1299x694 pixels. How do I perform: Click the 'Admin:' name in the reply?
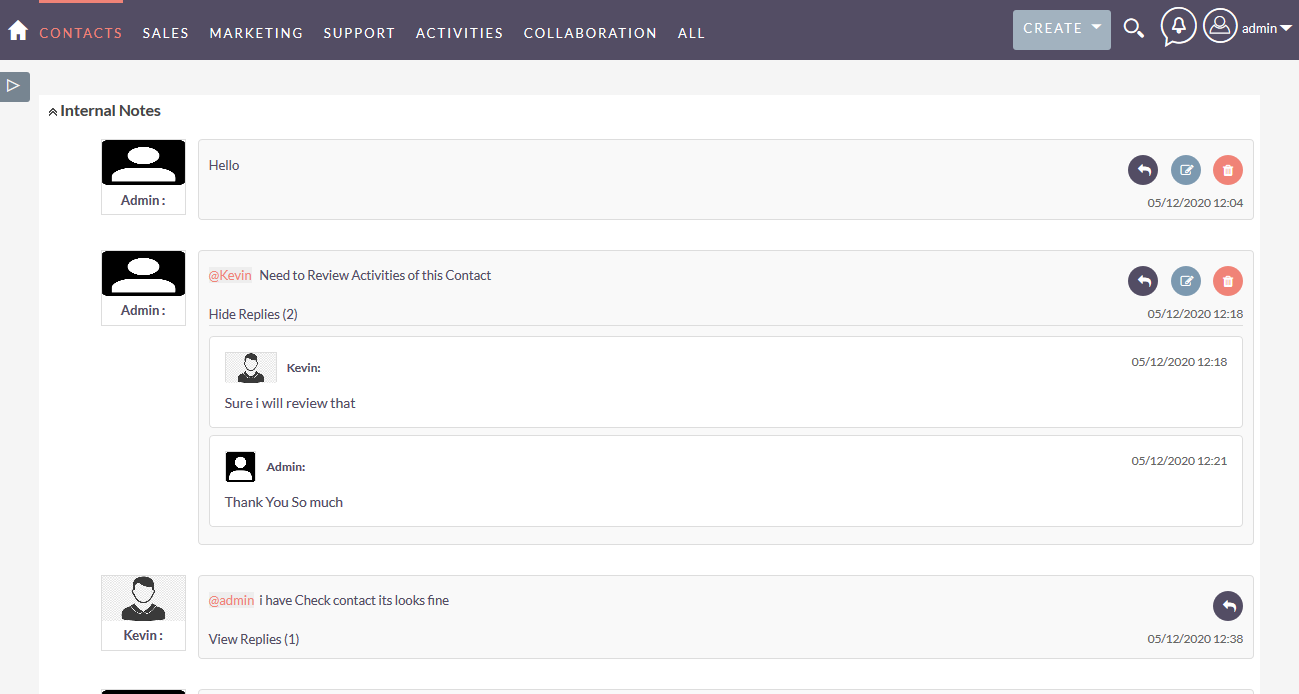[286, 467]
